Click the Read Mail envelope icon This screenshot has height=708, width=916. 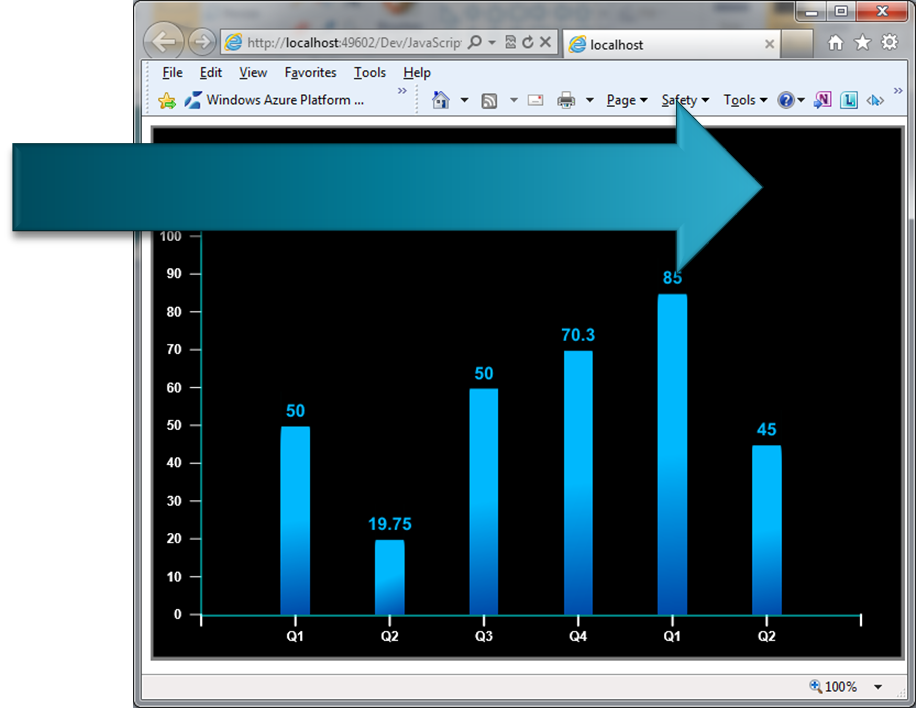535,100
